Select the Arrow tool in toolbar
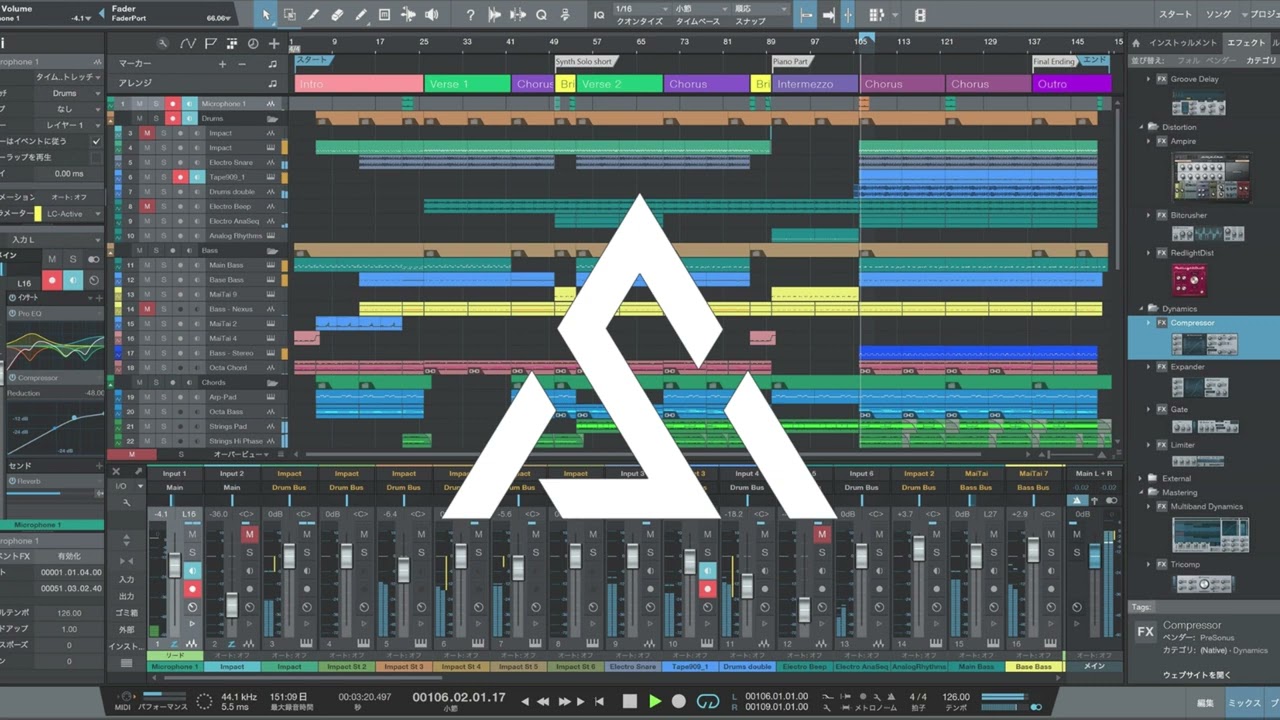 click(x=266, y=15)
